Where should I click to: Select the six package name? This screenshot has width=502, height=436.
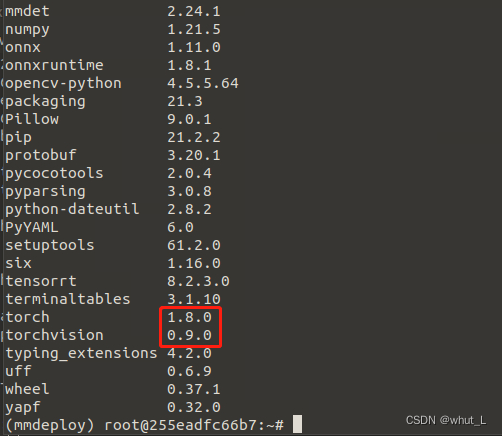pos(18,263)
